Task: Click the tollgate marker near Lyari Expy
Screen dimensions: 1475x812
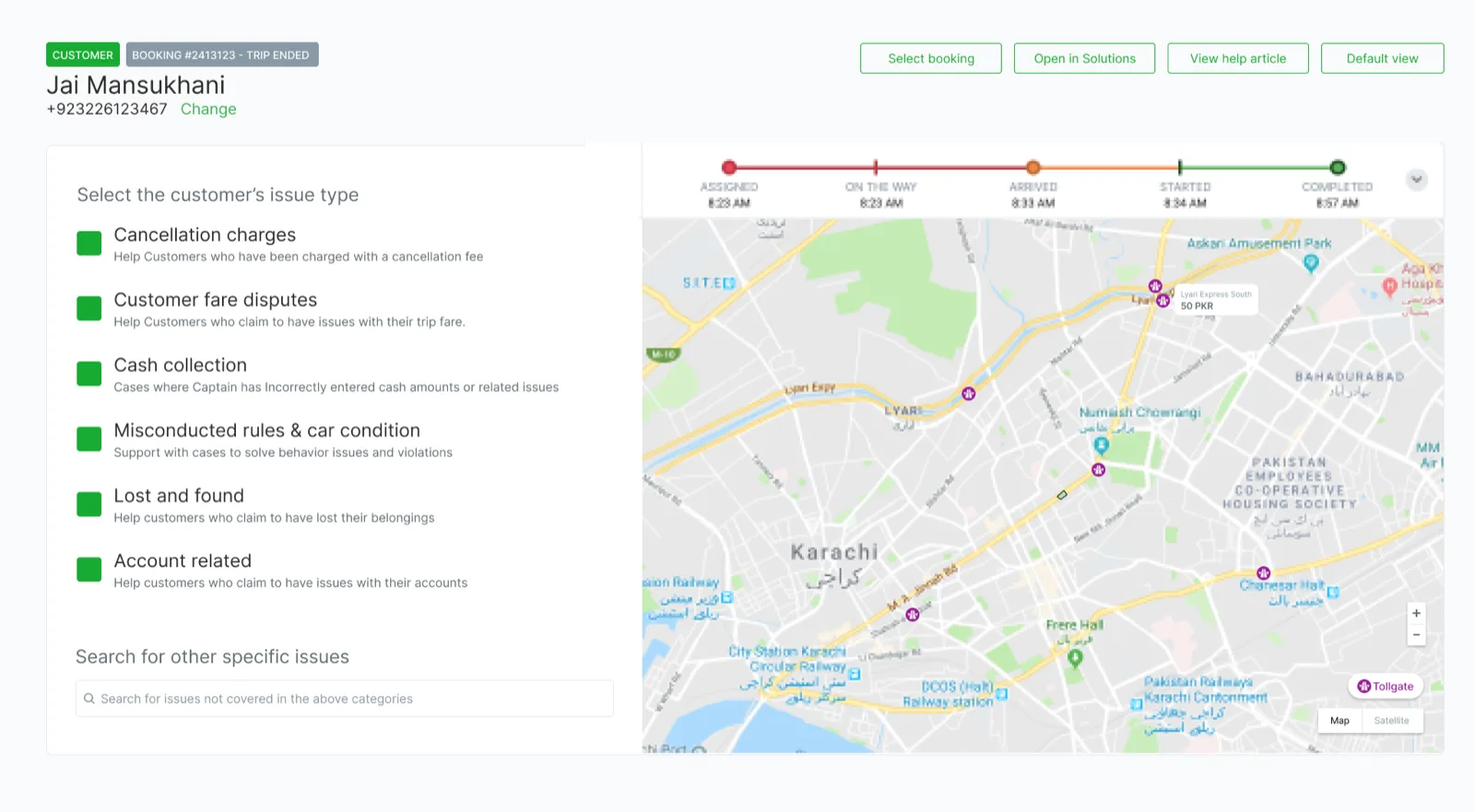Action: point(969,394)
